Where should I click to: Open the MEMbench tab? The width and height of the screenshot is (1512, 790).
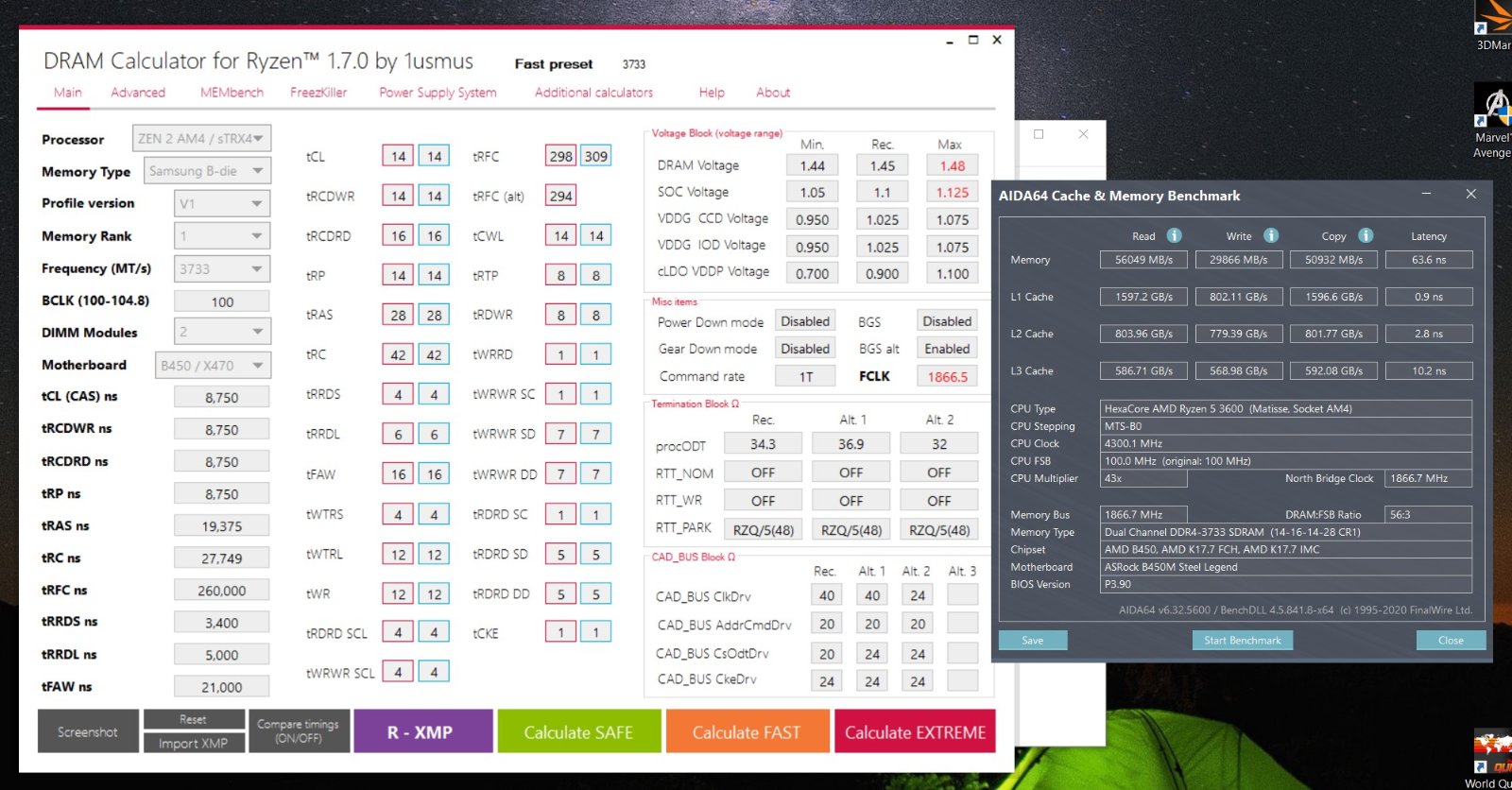tap(232, 93)
